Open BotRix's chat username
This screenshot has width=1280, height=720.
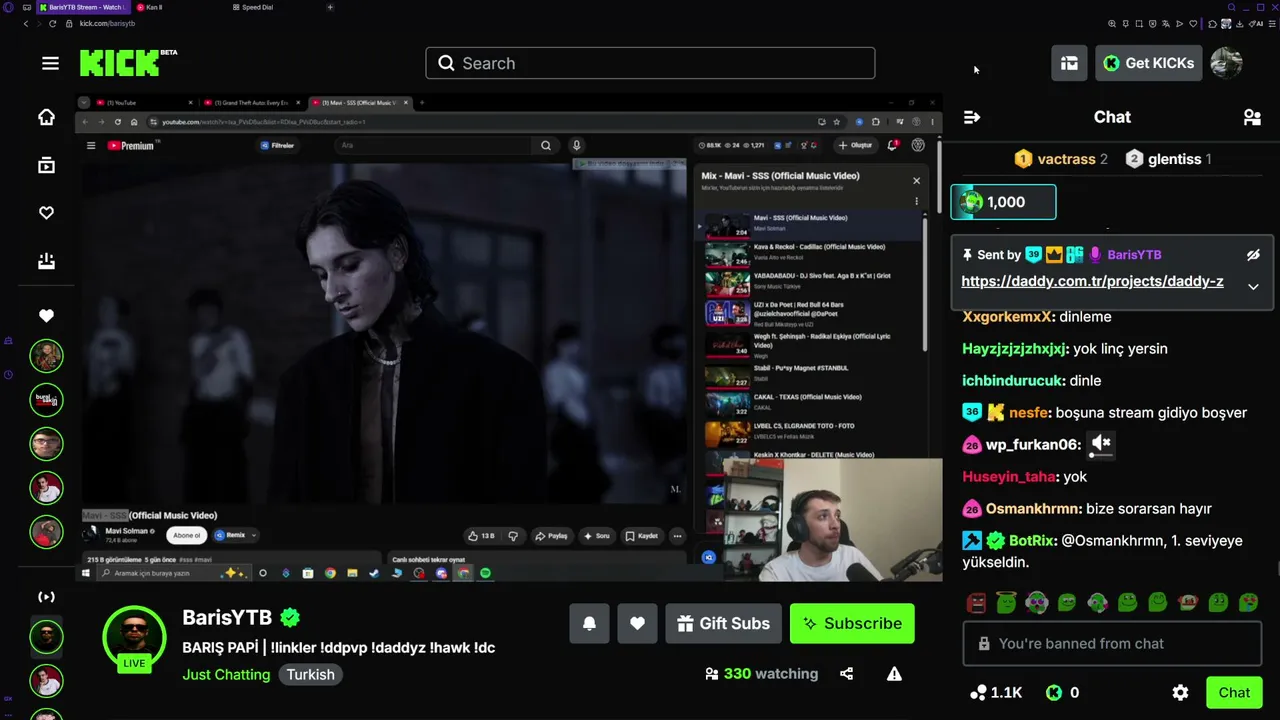click(1032, 541)
